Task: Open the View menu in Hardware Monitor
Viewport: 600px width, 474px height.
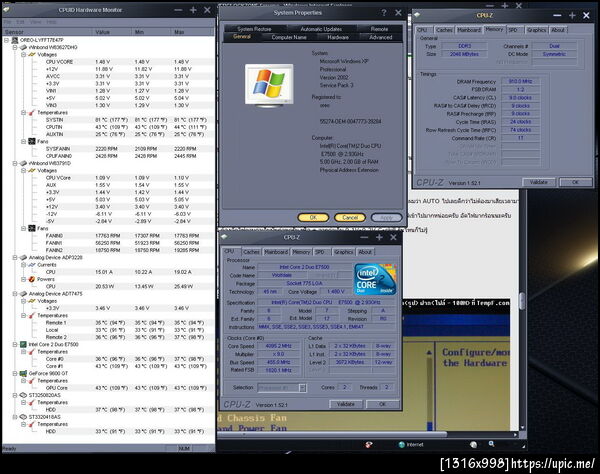Action: click(35, 22)
